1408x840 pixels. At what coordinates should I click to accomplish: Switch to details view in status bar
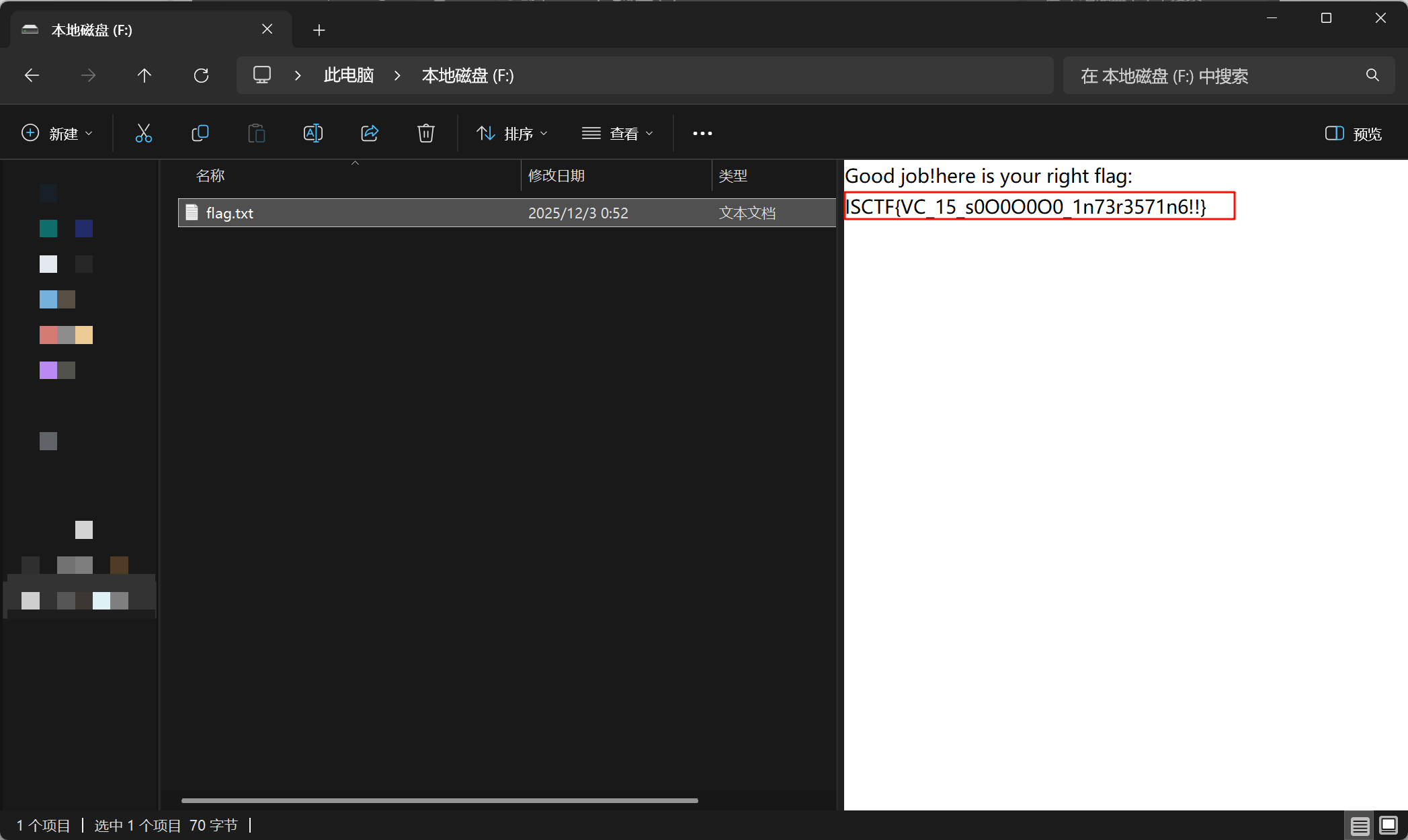[1360, 825]
